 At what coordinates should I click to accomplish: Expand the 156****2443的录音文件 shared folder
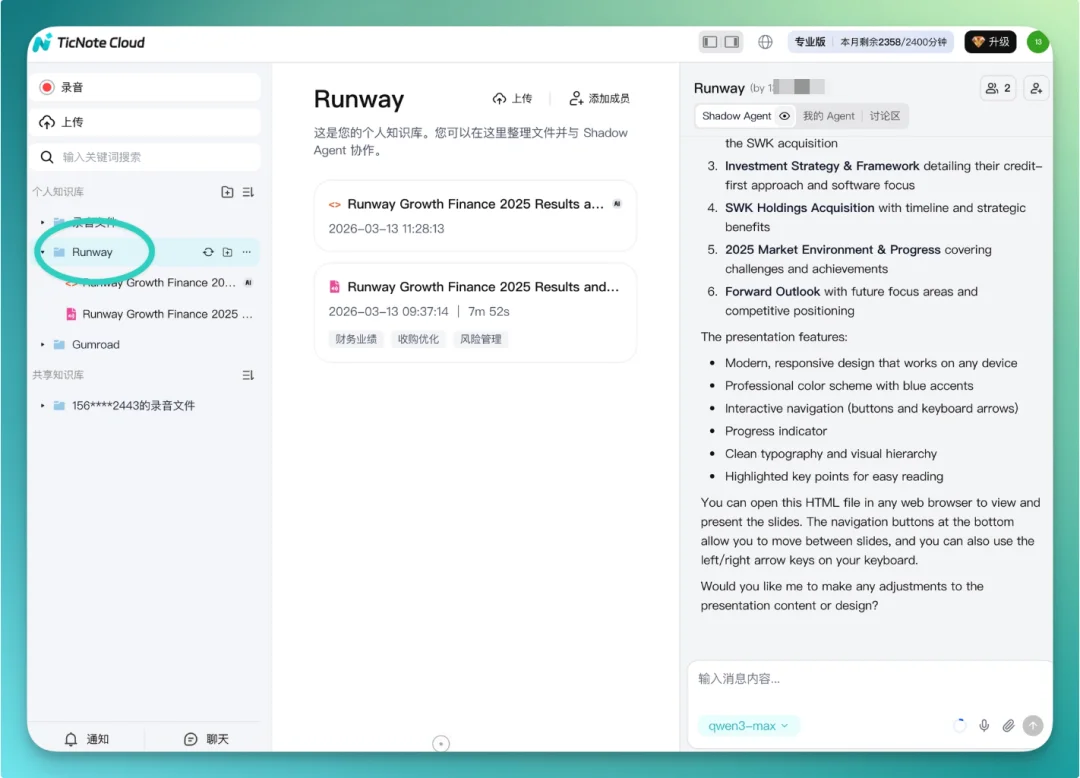tap(43, 406)
